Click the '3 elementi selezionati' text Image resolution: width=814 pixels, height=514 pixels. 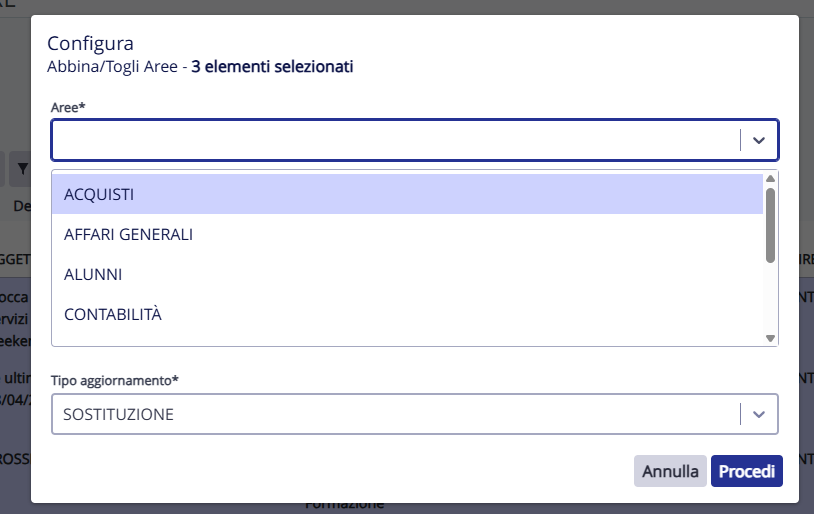tap(273, 66)
